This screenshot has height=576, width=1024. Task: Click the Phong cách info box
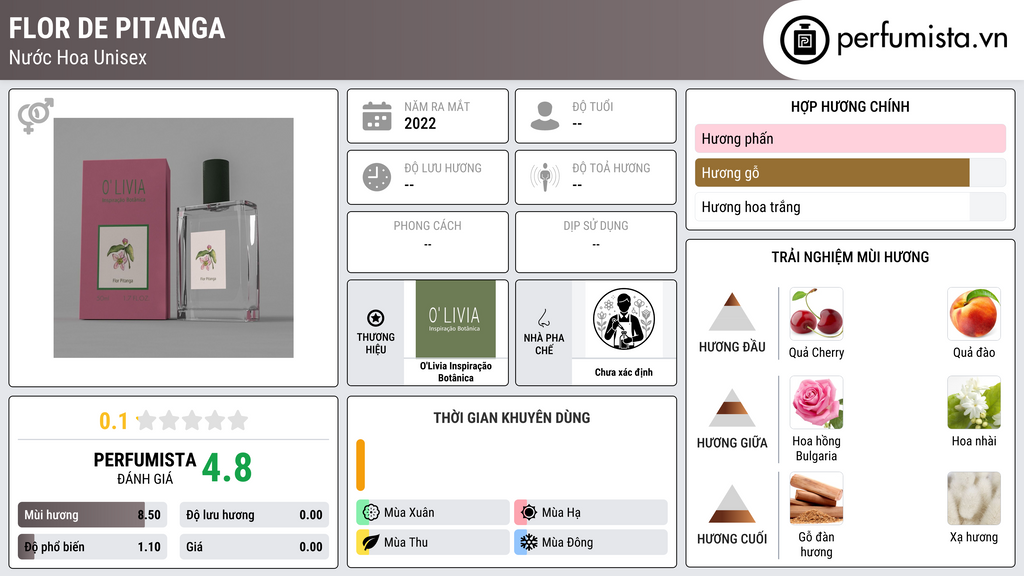[x=428, y=242]
